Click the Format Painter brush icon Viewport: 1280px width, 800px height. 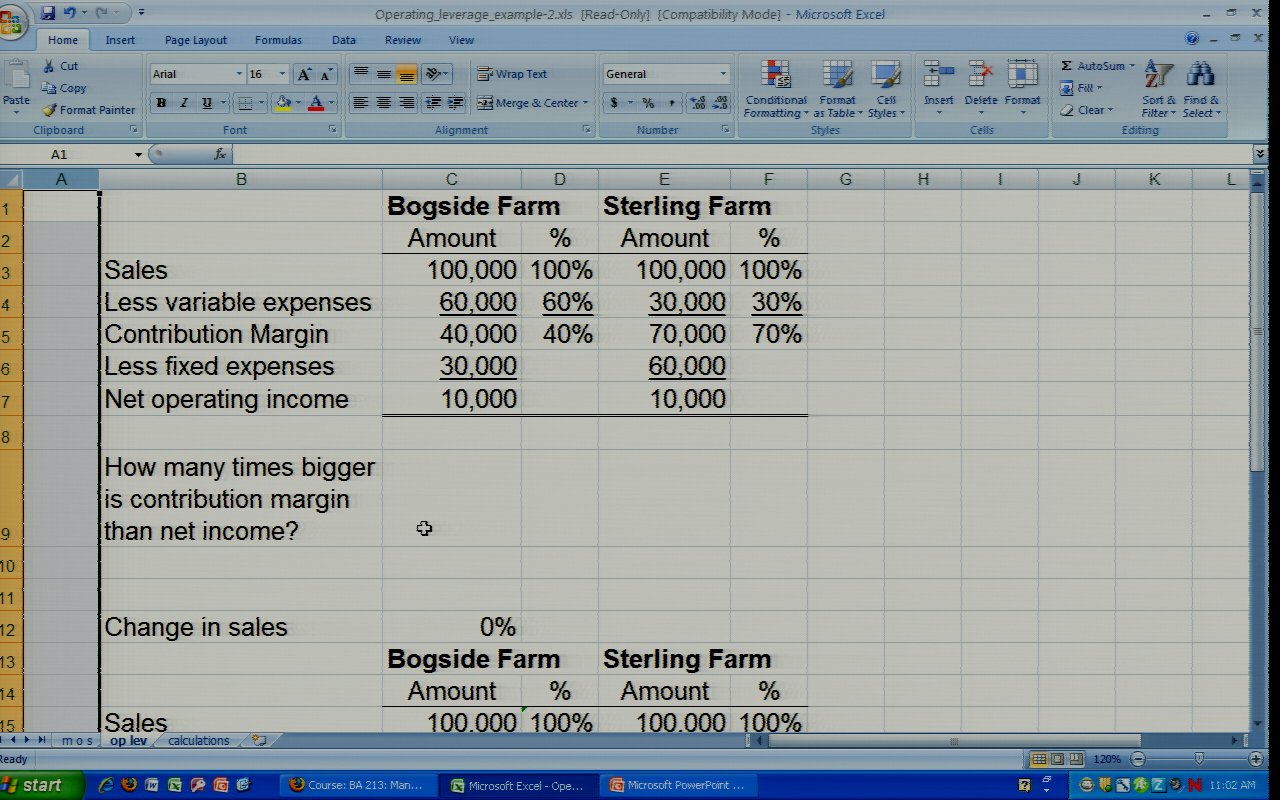point(49,110)
